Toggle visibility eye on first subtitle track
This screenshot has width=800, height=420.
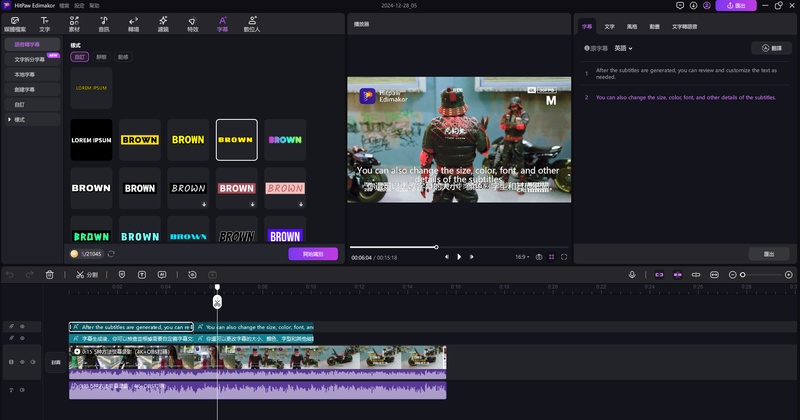pyautogui.click(x=23, y=326)
